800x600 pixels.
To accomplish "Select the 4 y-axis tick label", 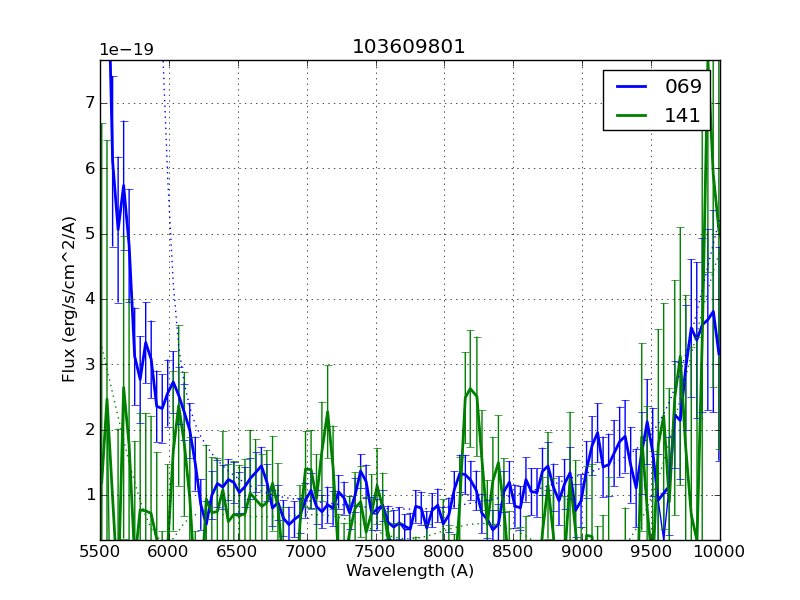I will click(90, 299).
